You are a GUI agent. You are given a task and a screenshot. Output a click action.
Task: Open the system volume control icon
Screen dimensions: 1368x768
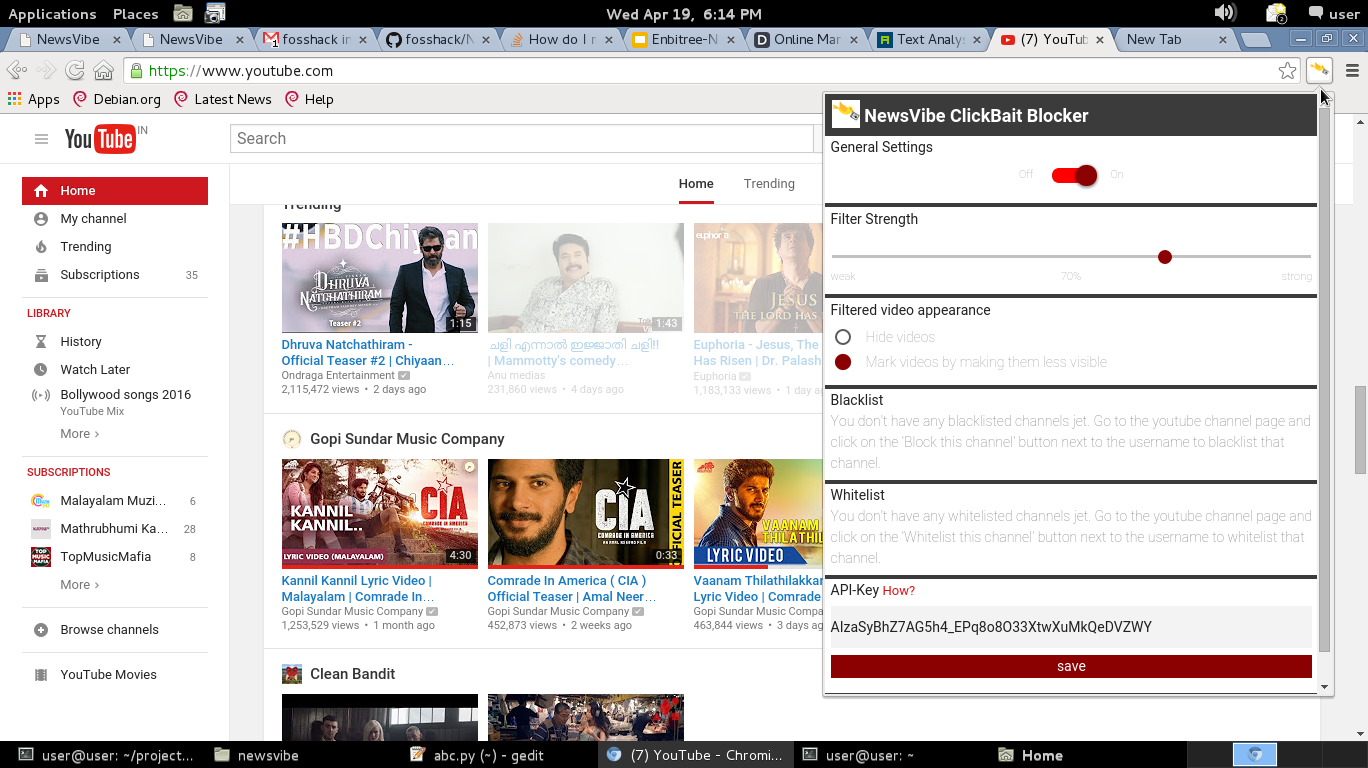point(1225,13)
